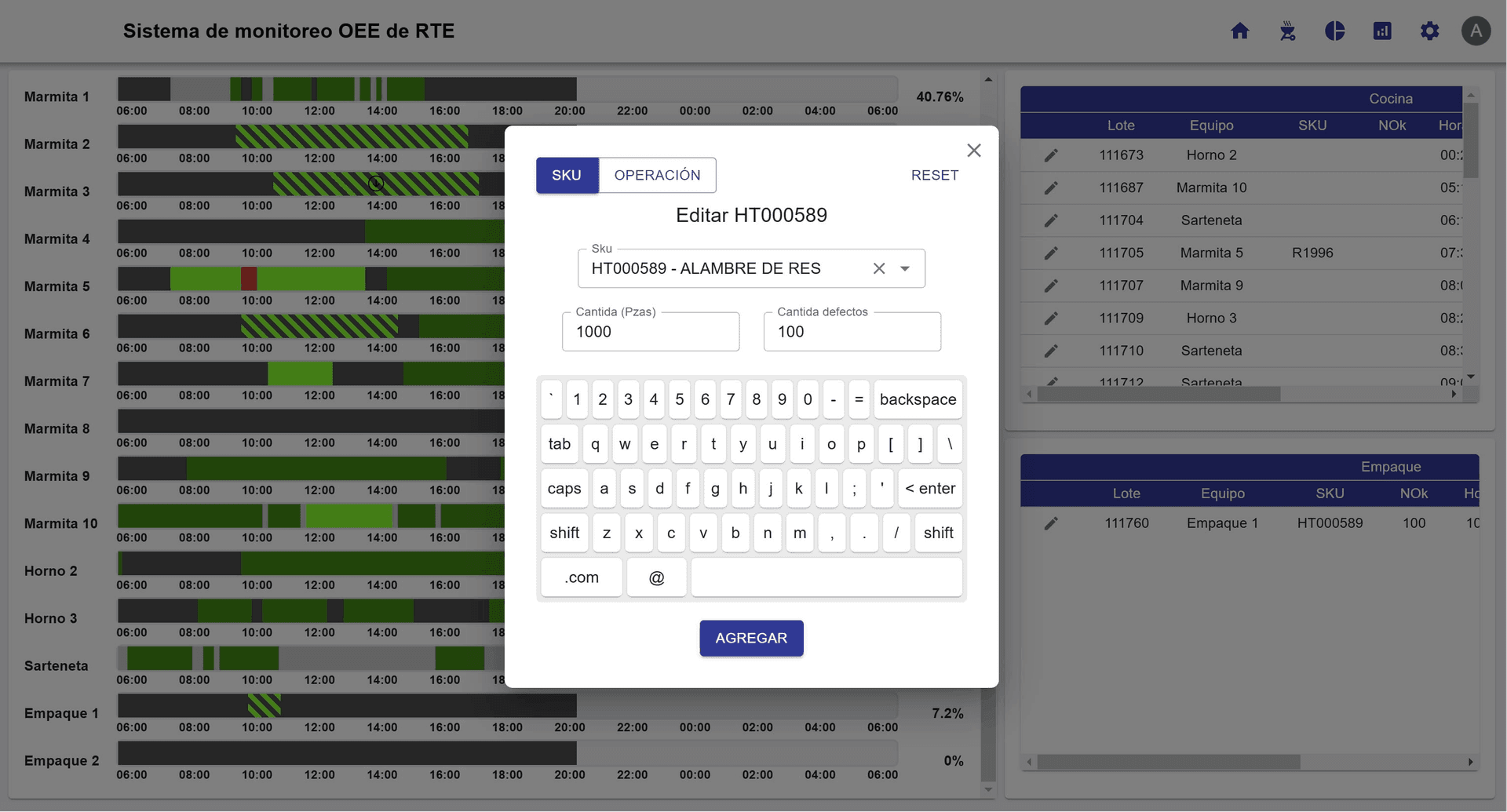The image size is (1507, 812).
Task: Enable caps lock on the virtual keyboard
Action: [563, 488]
